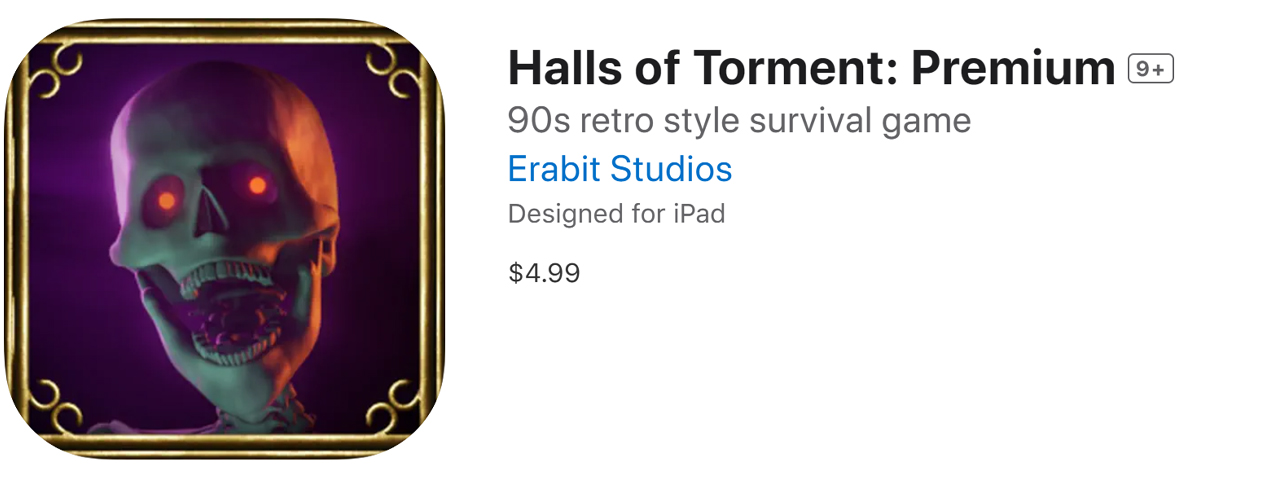This screenshot has width=1280, height=477.
Task: Select the Halls of Torment: Premium title
Action: pyautogui.click(x=812, y=68)
